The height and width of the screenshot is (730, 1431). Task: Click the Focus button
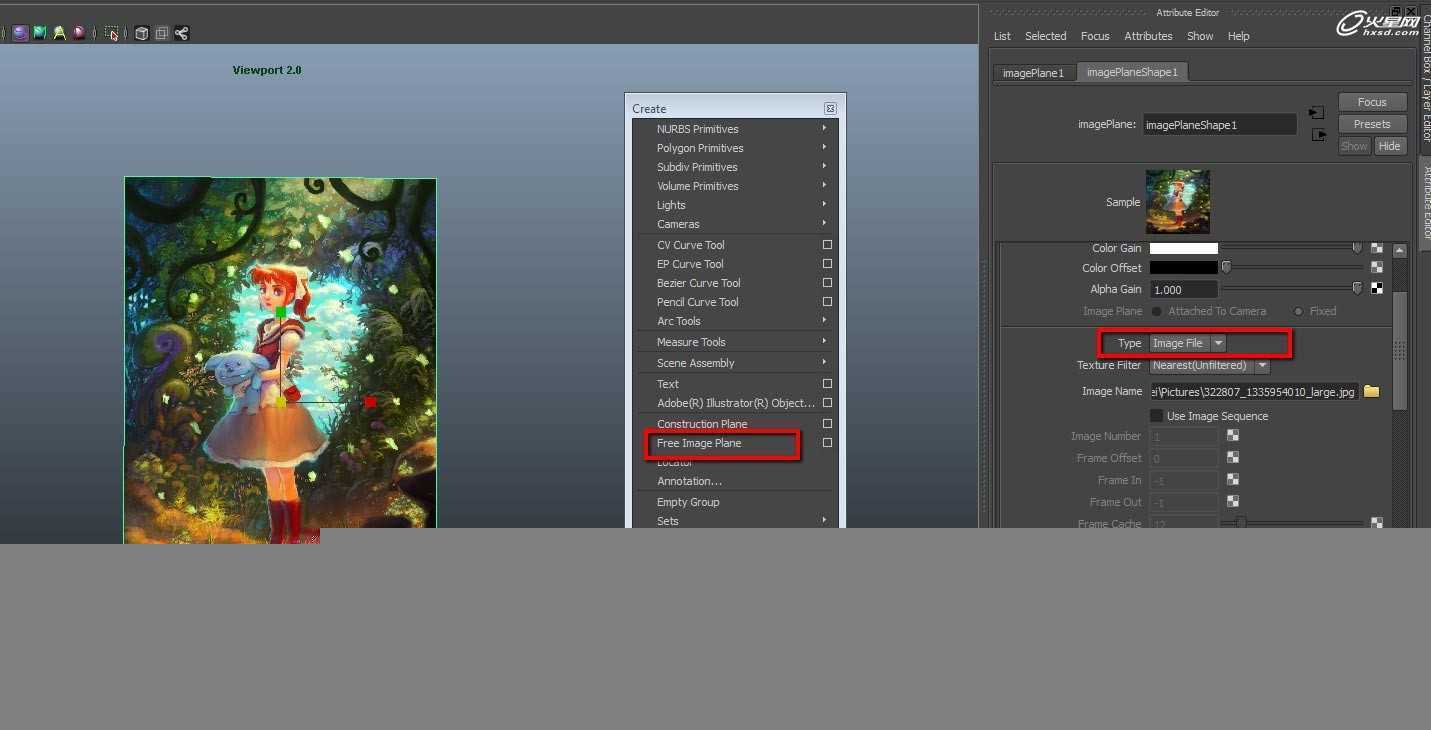coord(1372,102)
